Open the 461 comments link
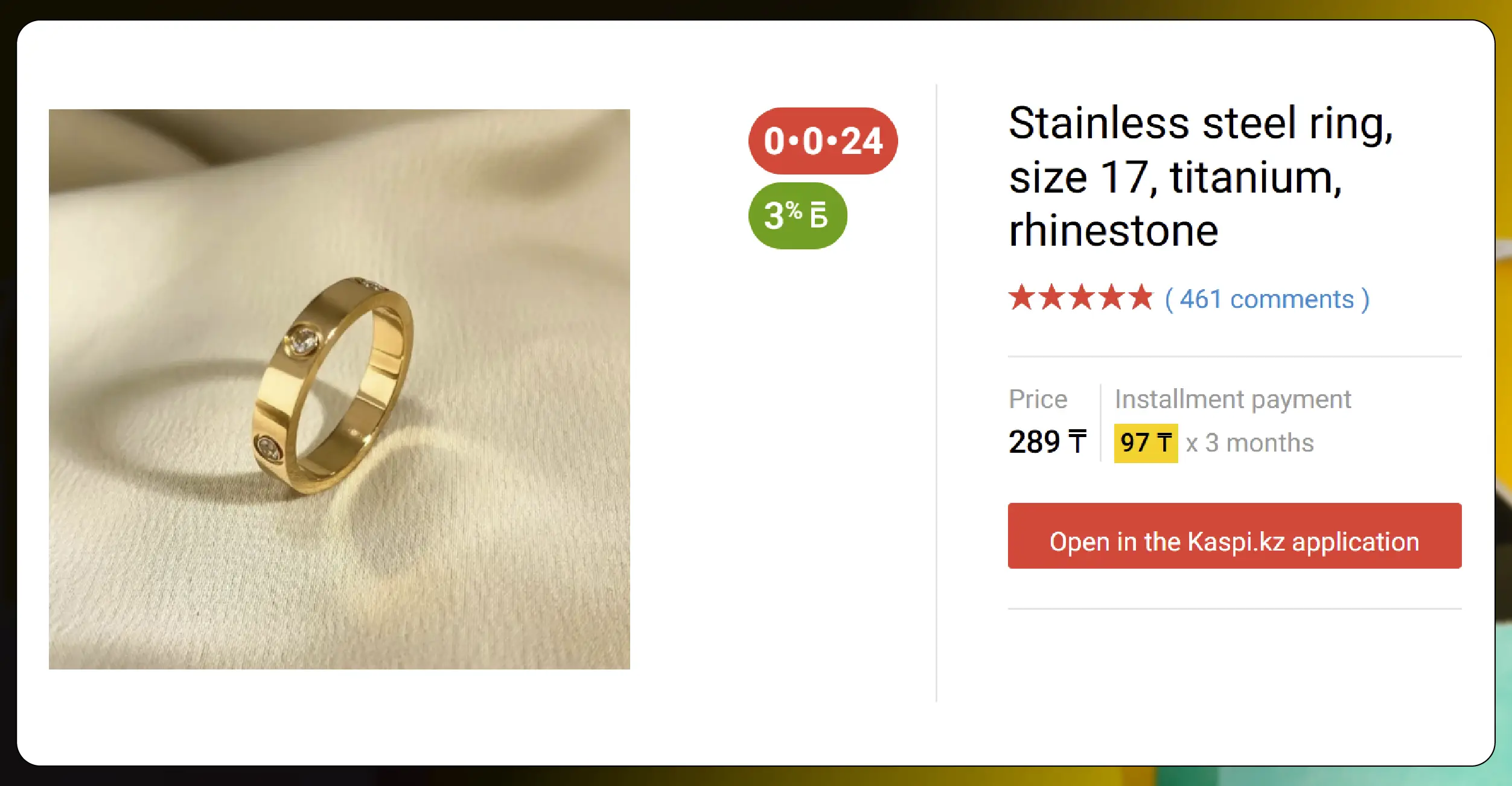1512x786 pixels. (1267, 299)
